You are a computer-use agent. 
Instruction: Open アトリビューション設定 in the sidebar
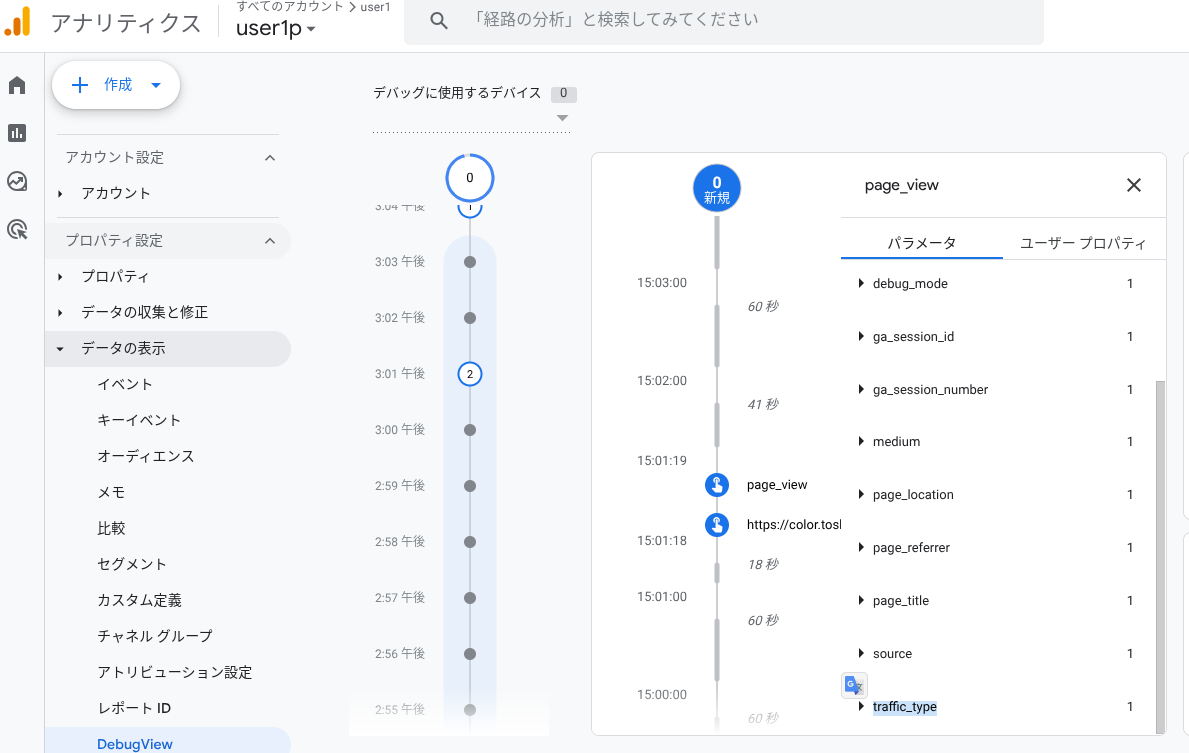[x=174, y=673]
